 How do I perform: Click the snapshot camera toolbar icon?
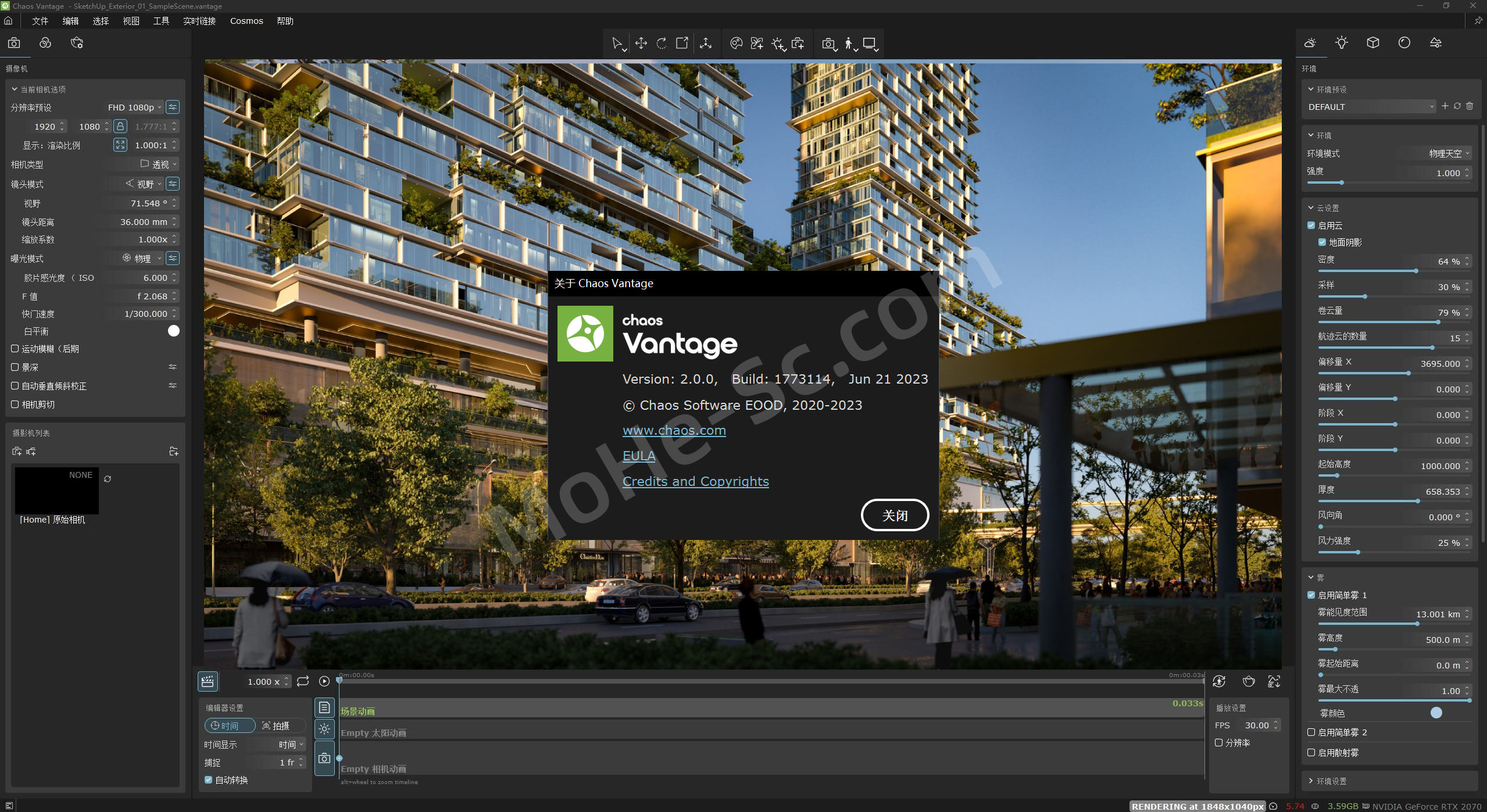[828, 44]
